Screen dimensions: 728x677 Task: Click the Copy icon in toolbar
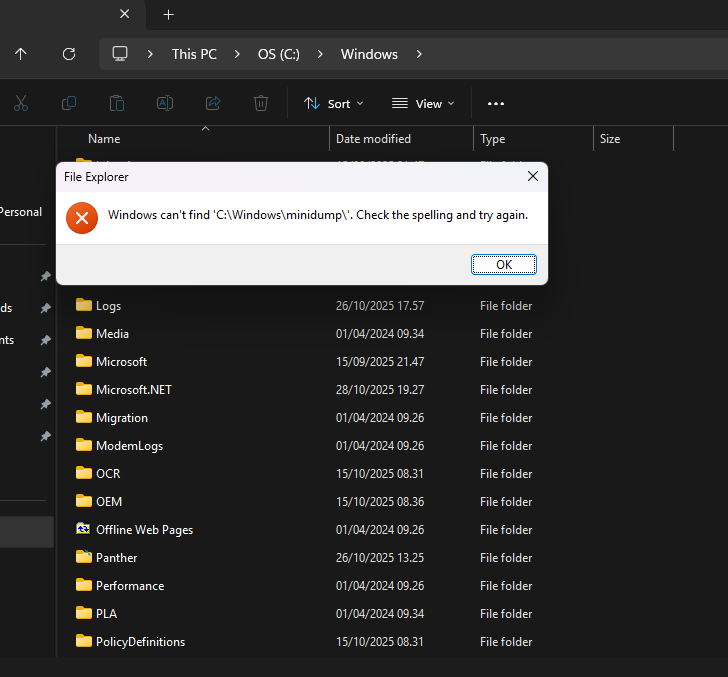click(69, 103)
